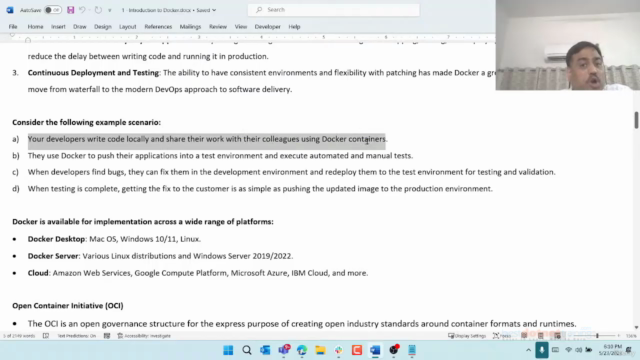This screenshot has height=360, width=640.
Task: Open the Draw tab
Action: pos(80,27)
